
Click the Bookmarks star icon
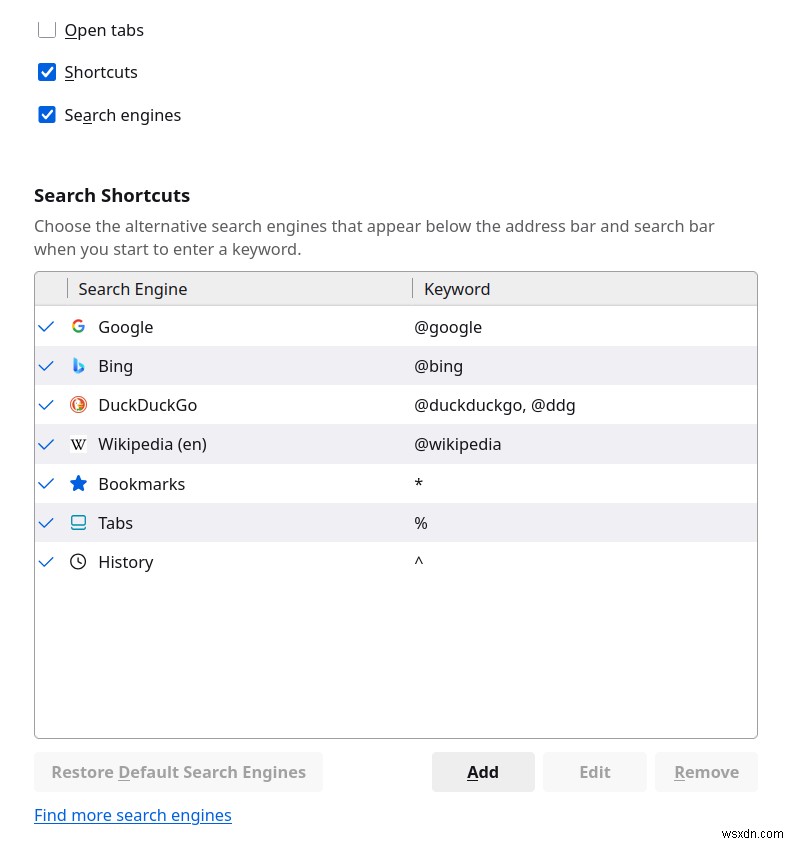click(79, 483)
